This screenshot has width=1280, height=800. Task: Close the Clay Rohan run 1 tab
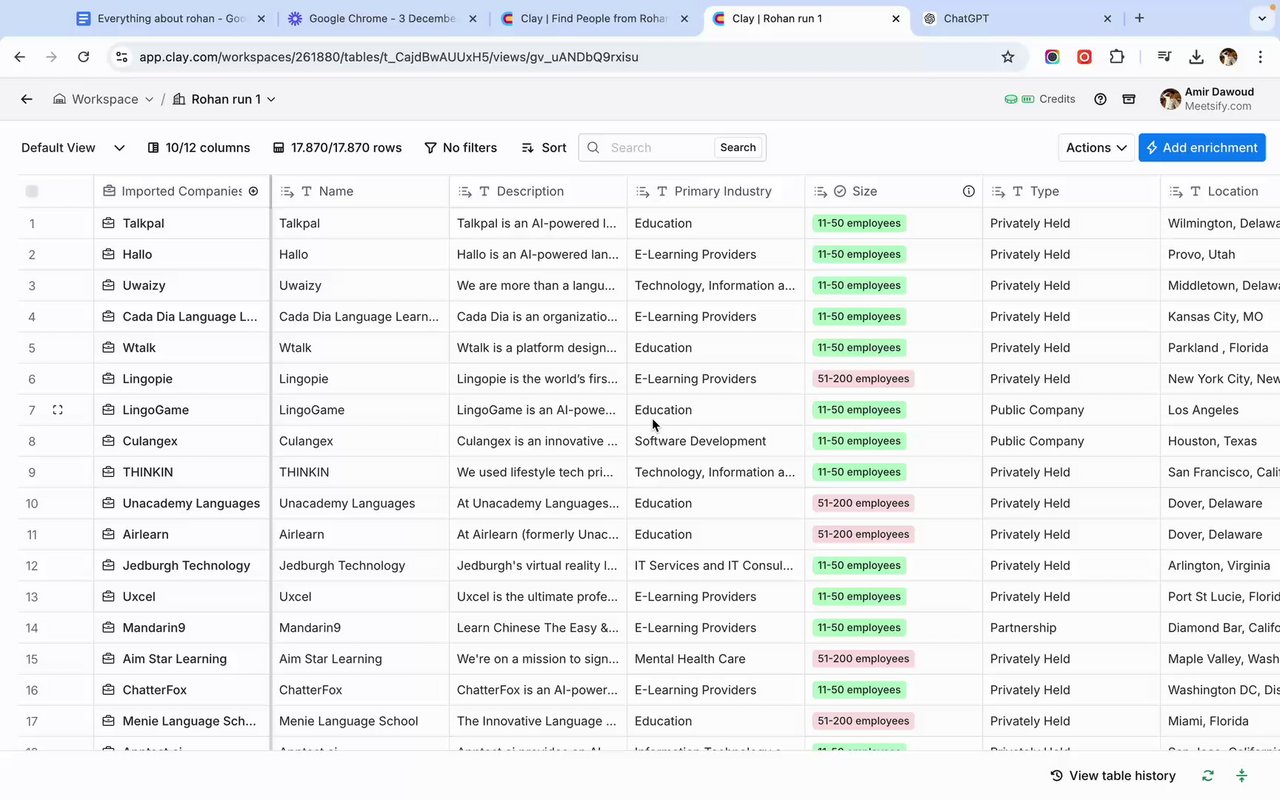[x=896, y=18]
